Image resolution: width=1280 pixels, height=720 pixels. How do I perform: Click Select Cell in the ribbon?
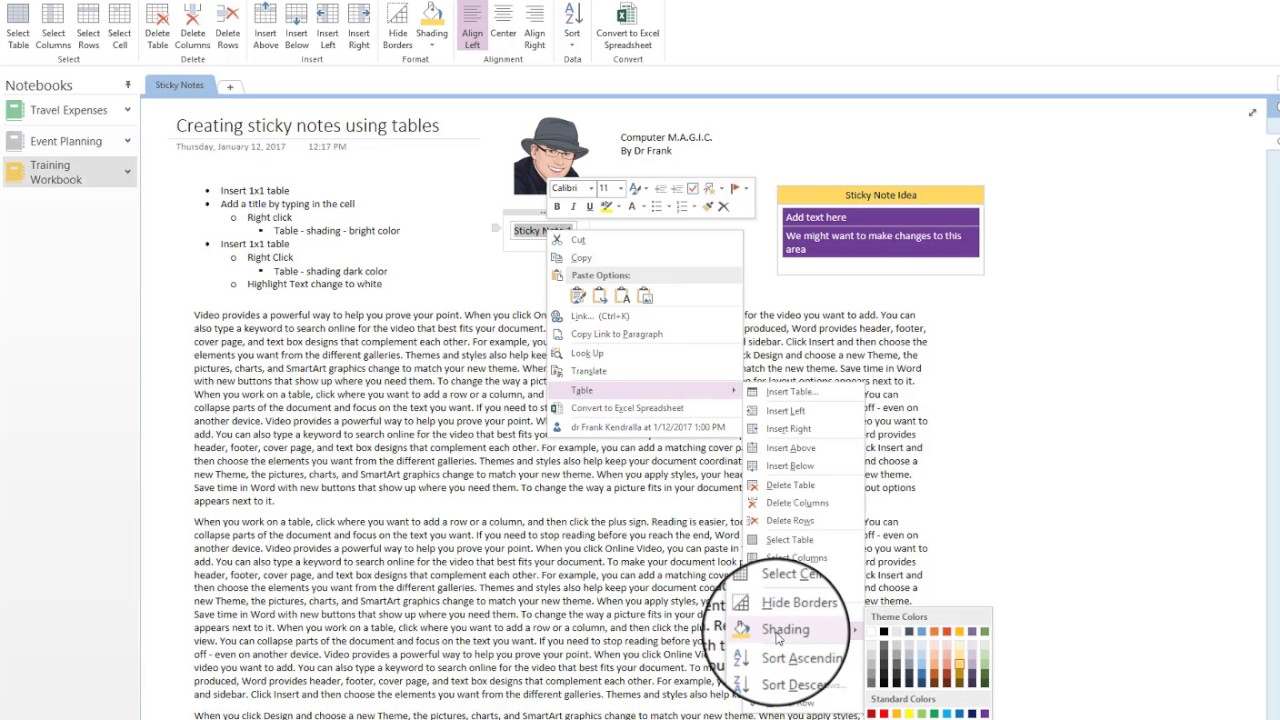tap(120, 26)
